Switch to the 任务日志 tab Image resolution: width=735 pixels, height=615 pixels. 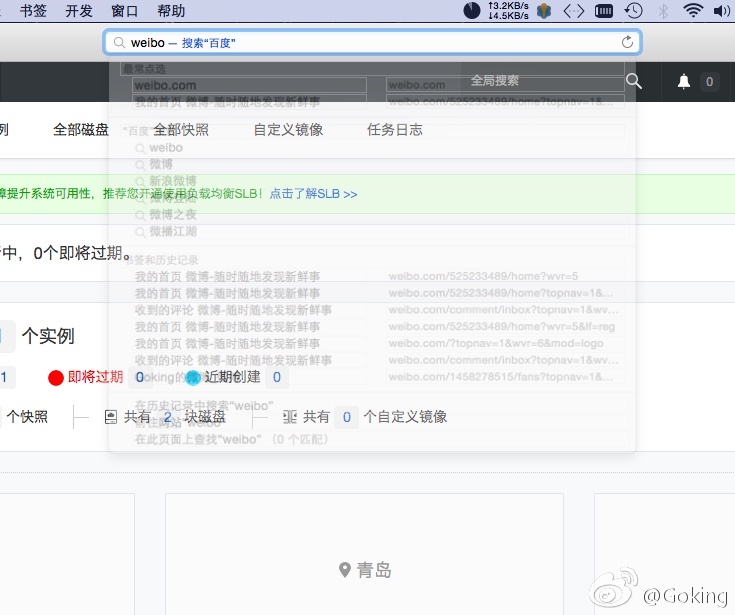(395, 129)
